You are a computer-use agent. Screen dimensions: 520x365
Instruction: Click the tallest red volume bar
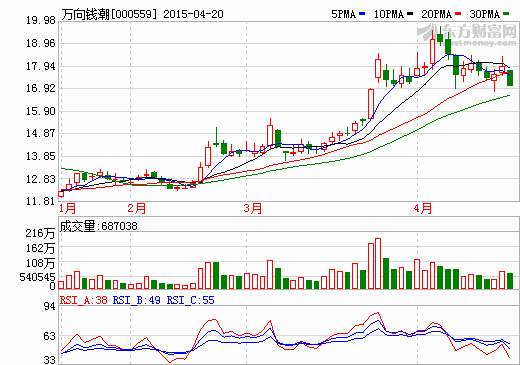coord(378,263)
